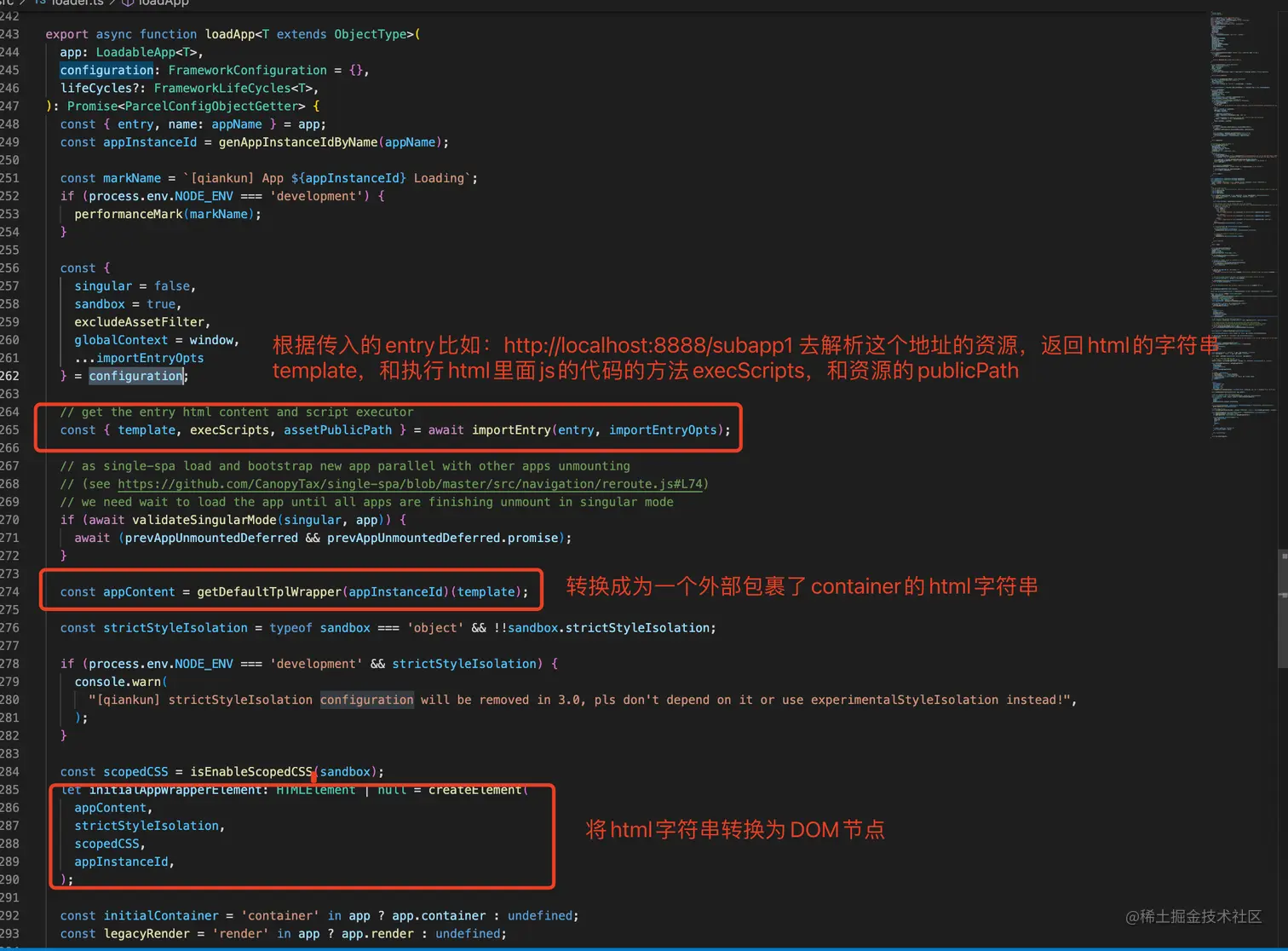Click ...importEntryOpts spread on line 261
The image size is (1288, 951).
(x=139, y=358)
